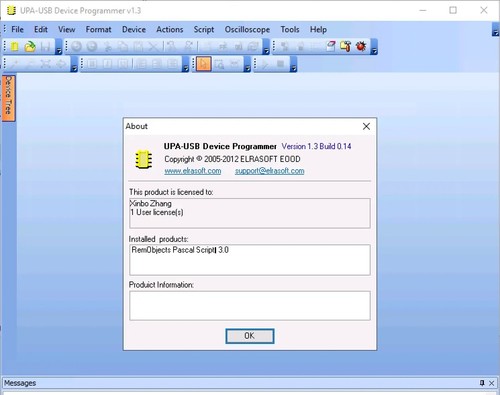Image resolution: width=500 pixels, height=395 pixels.
Task: Click the greyed Redo toolbar icon
Action: coord(92,46)
